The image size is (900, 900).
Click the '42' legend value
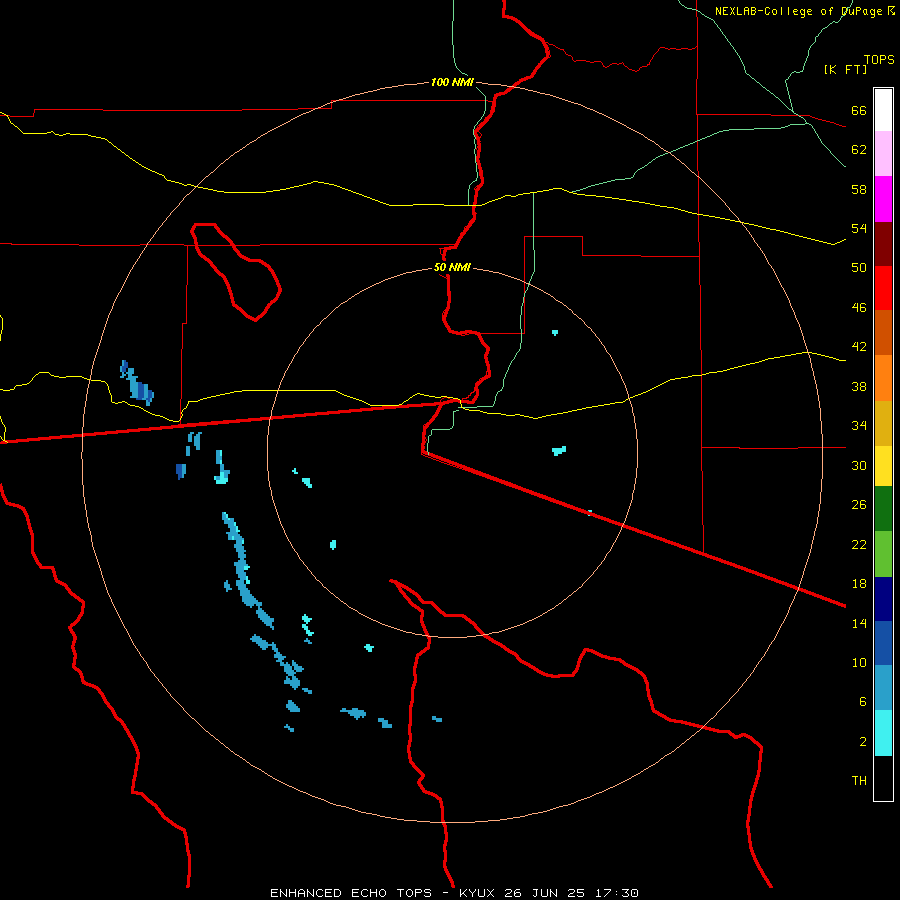(x=859, y=346)
